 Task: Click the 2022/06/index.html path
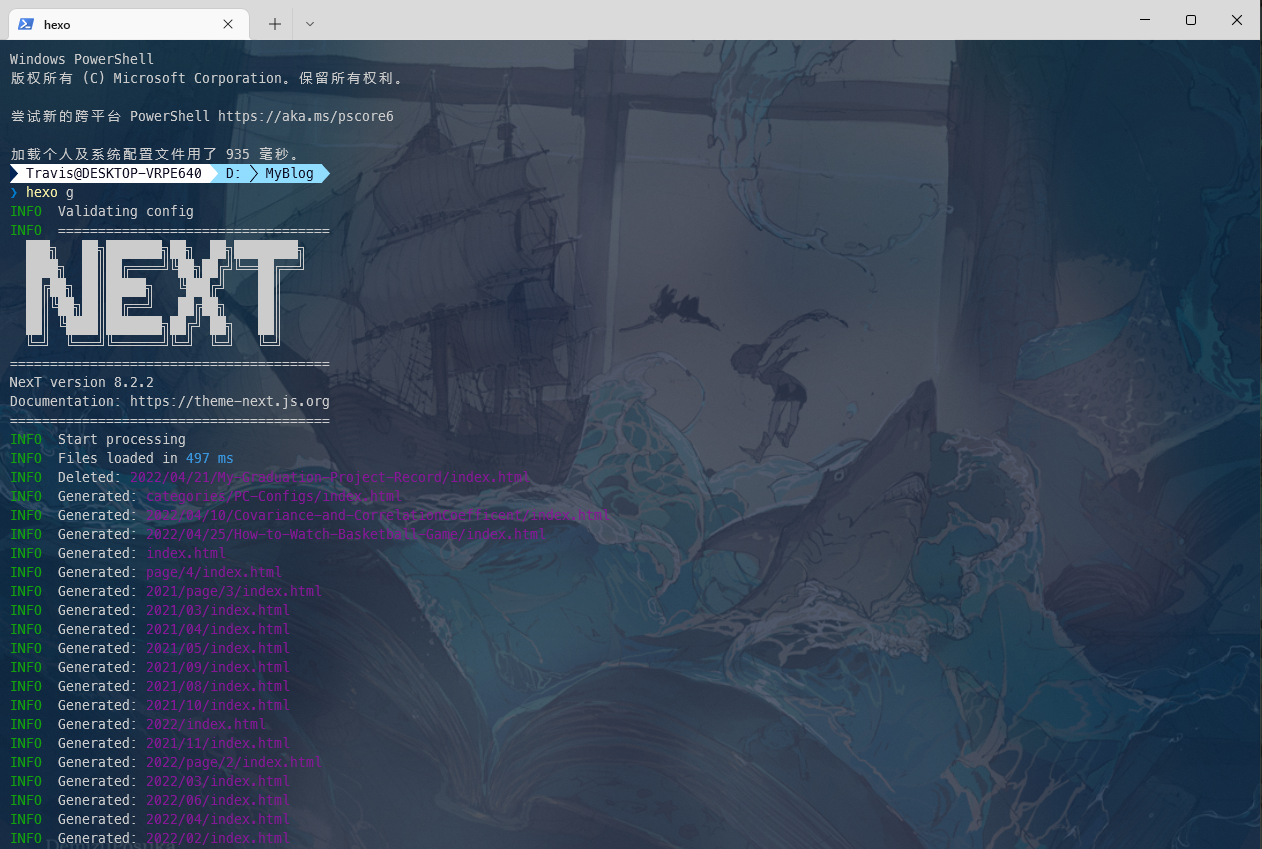(x=218, y=800)
